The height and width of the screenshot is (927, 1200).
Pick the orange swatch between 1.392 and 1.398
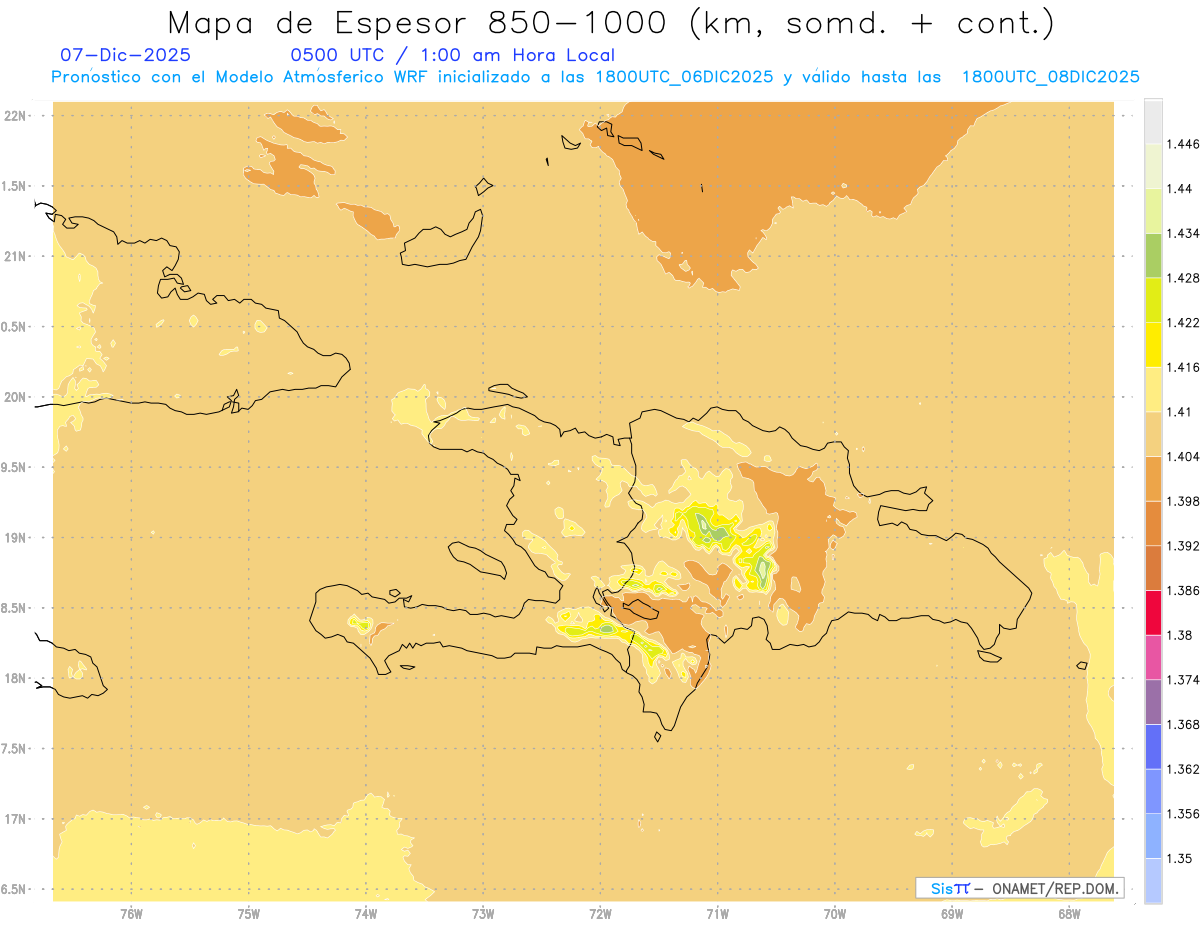coord(1153,523)
